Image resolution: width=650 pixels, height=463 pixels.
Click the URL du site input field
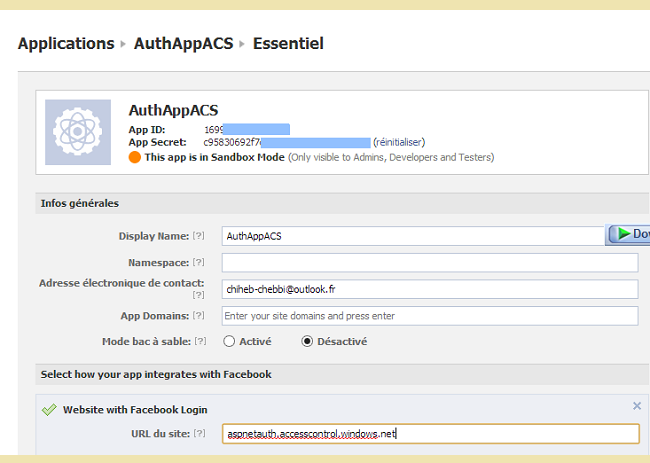(x=430, y=434)
